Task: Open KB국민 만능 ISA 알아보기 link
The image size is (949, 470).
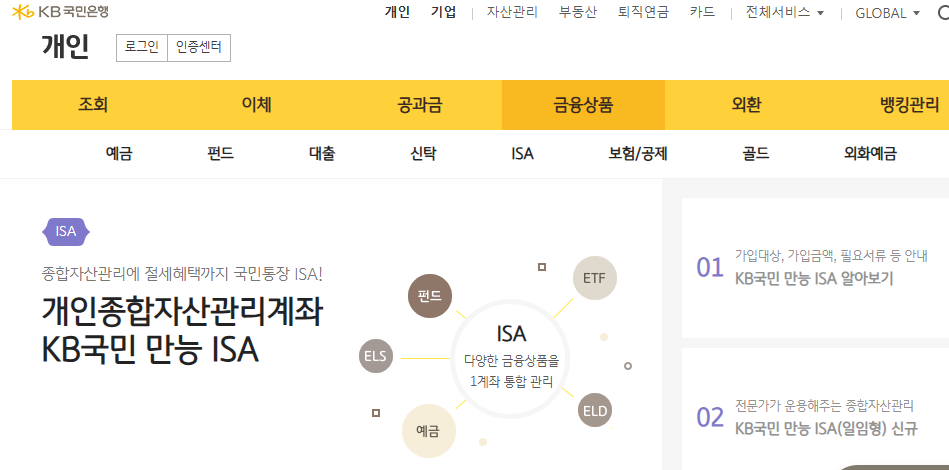Action: point(813,278)
